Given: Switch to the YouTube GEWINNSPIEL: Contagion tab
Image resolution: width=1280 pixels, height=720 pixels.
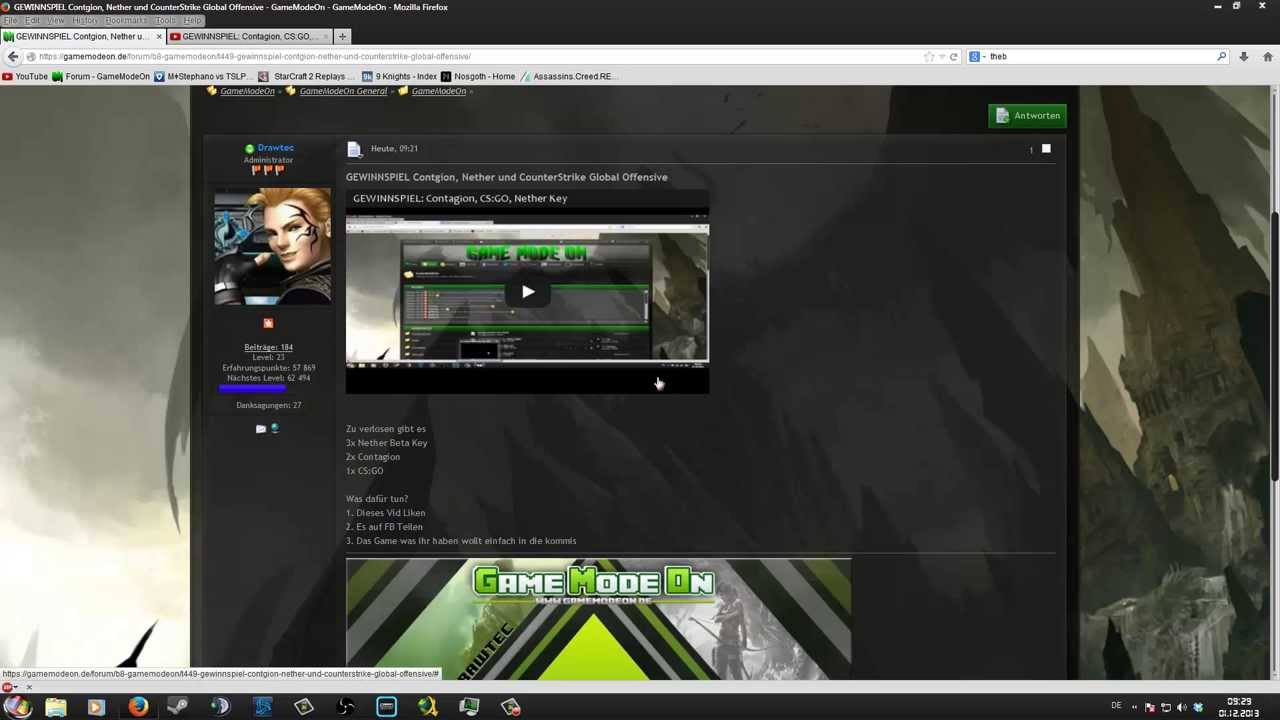Looking at the screenshot, I should pos(248,36).
